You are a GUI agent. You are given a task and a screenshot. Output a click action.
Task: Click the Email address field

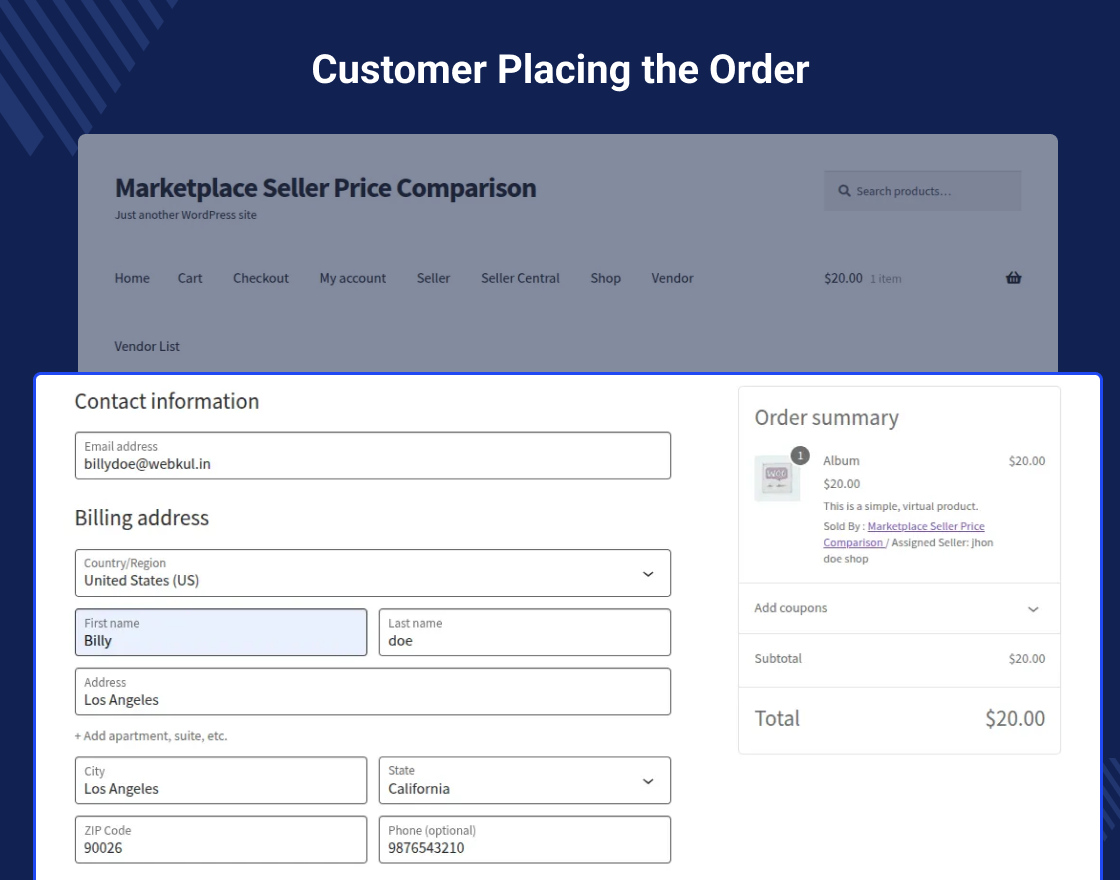(x=373, y=455)
